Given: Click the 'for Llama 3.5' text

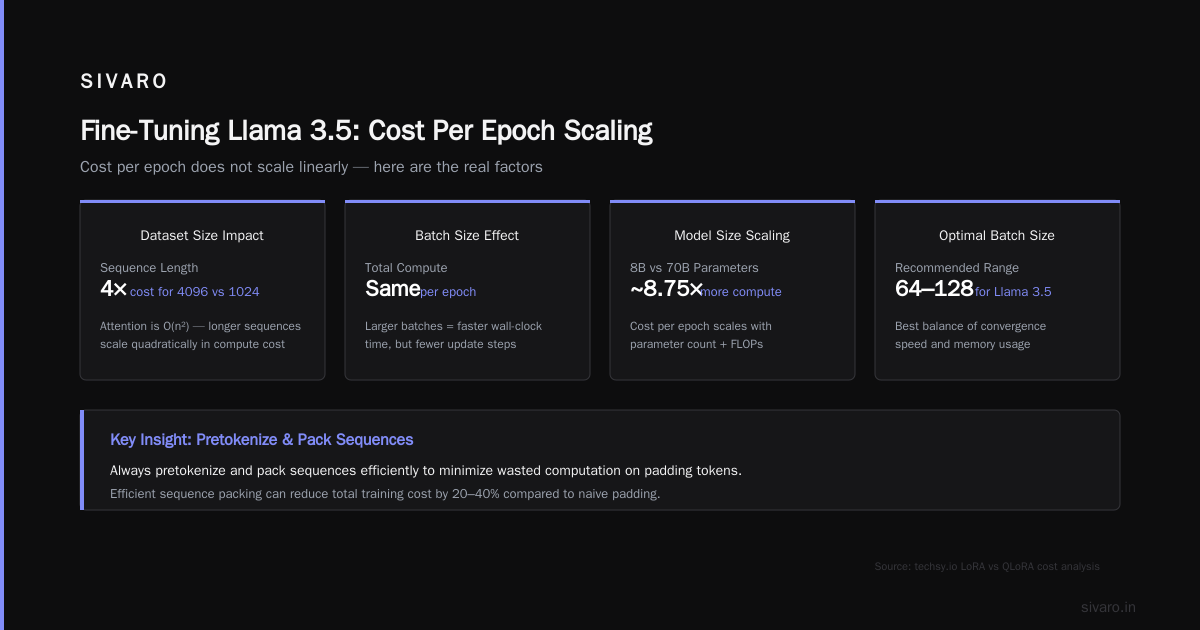Looking at the screenshot, I should coord(1013,292).
